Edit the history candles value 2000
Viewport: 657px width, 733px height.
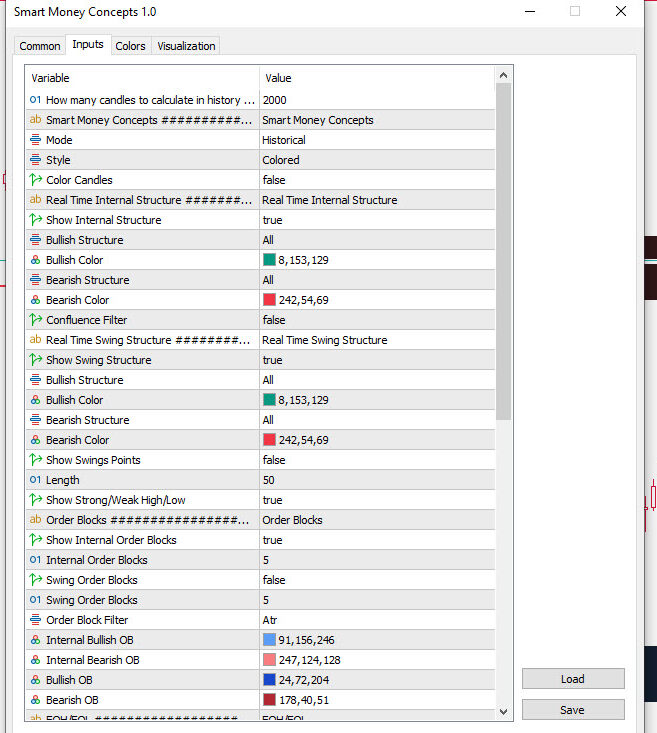coord(377,100)
